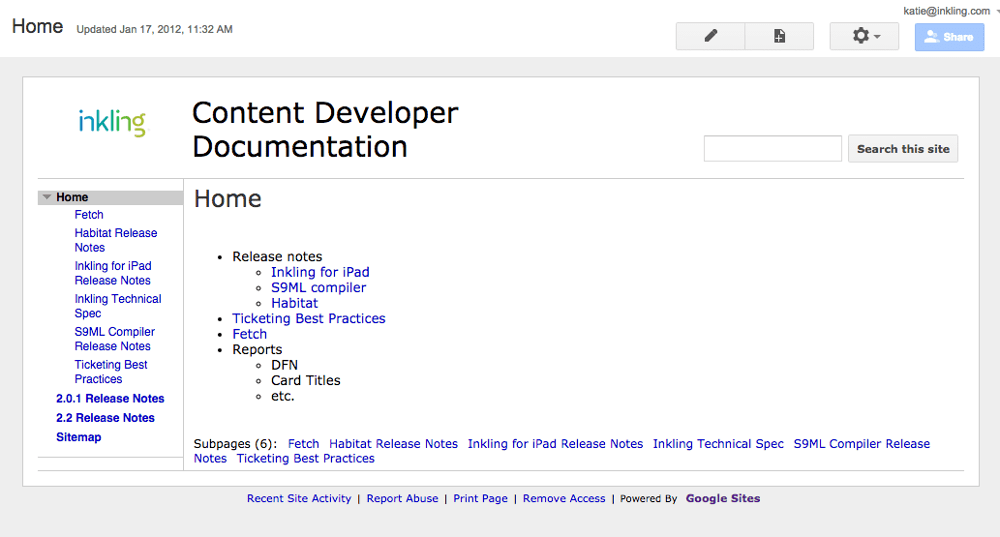Open Inkling Technical Spec subpage link
The height and width of the screenshot is (537, 1000).
point(718,444)
